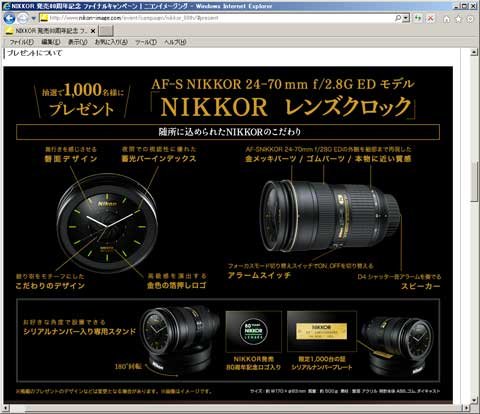Click the 蓄光バーインデックス label
The height and width of the screenshot is (414, 480).
[x=159, y=159]
